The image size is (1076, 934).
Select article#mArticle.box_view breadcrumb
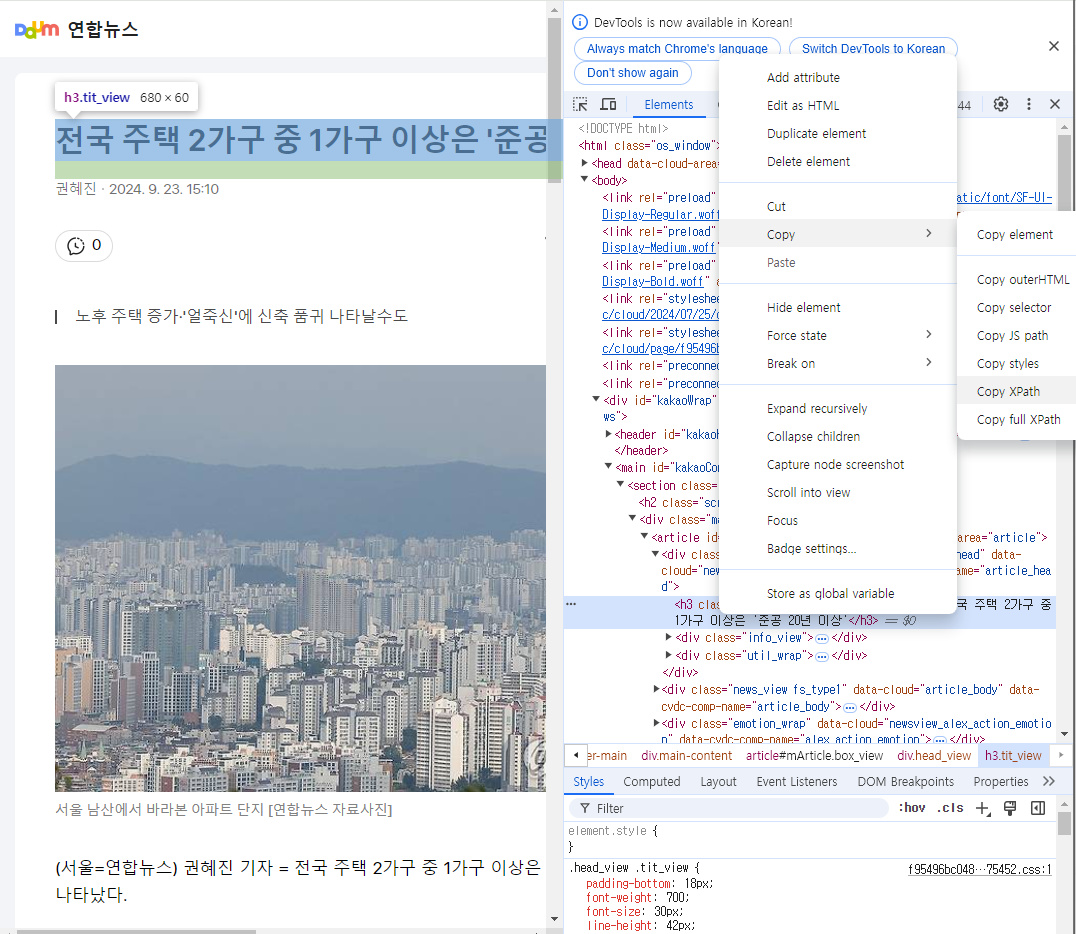pos(815,756)
